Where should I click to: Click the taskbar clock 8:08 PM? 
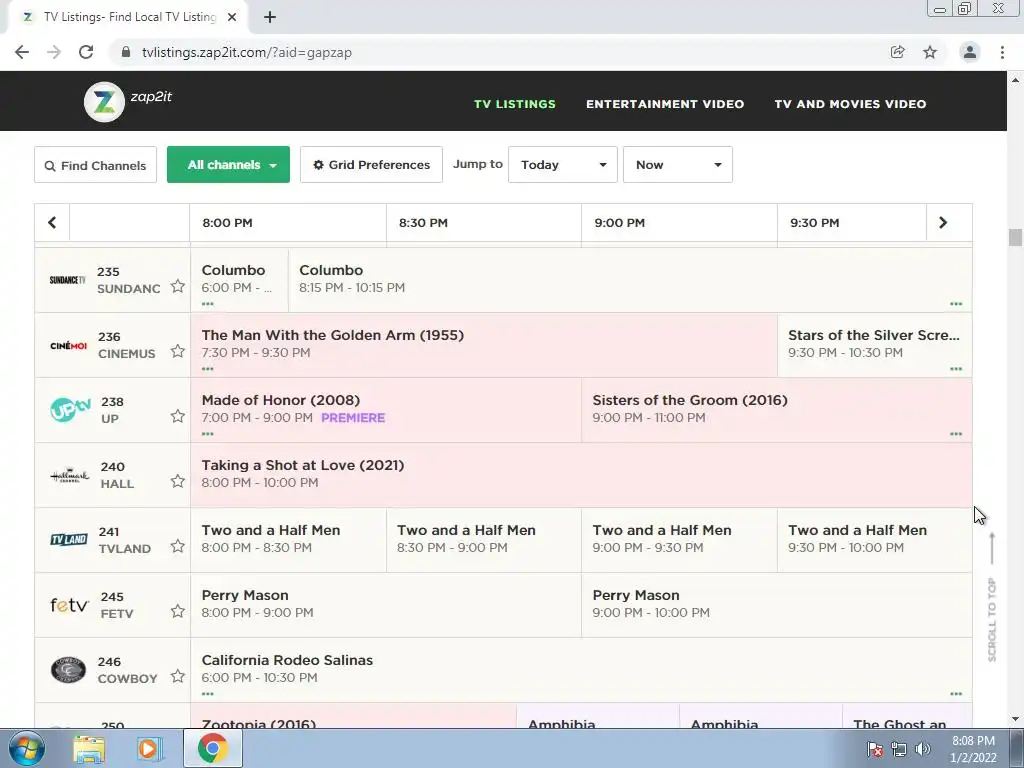[974, 749]
